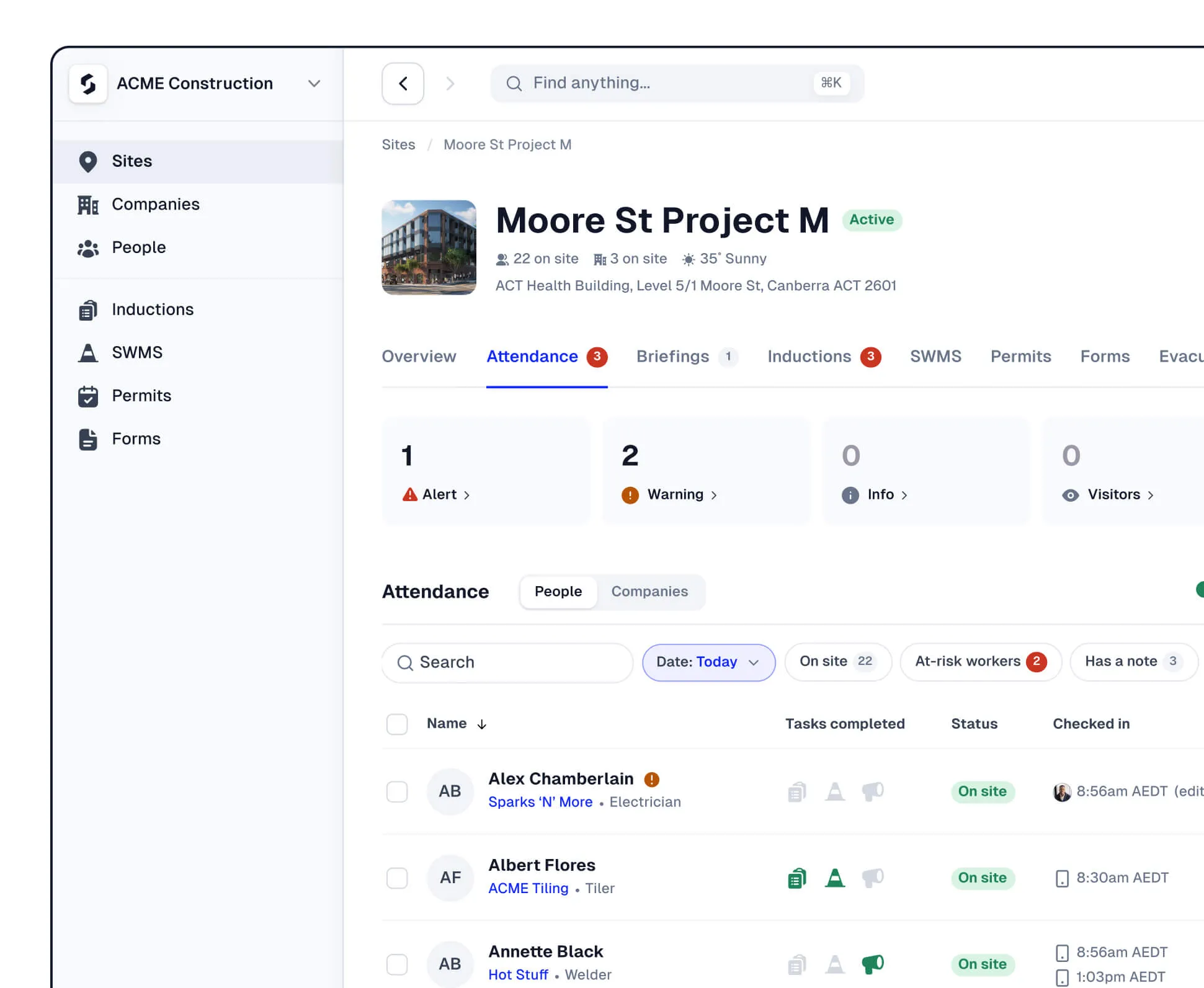Check the select-all box in the Name header

(x=397, y=723)
